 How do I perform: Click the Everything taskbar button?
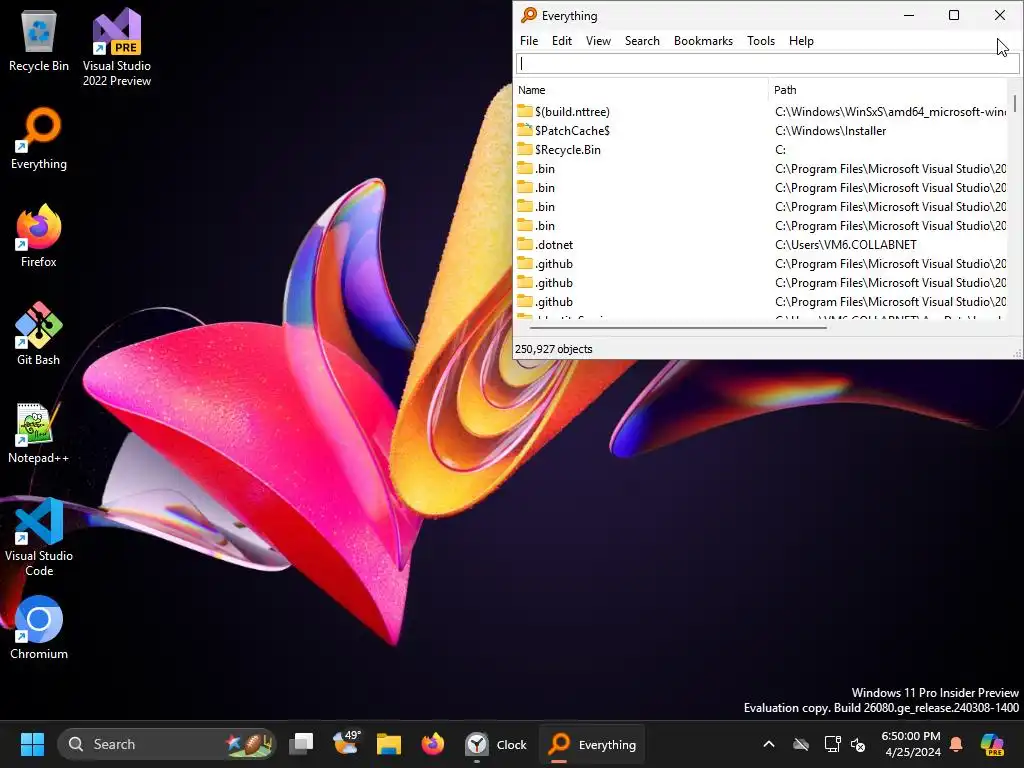click(x=592, y=744)
